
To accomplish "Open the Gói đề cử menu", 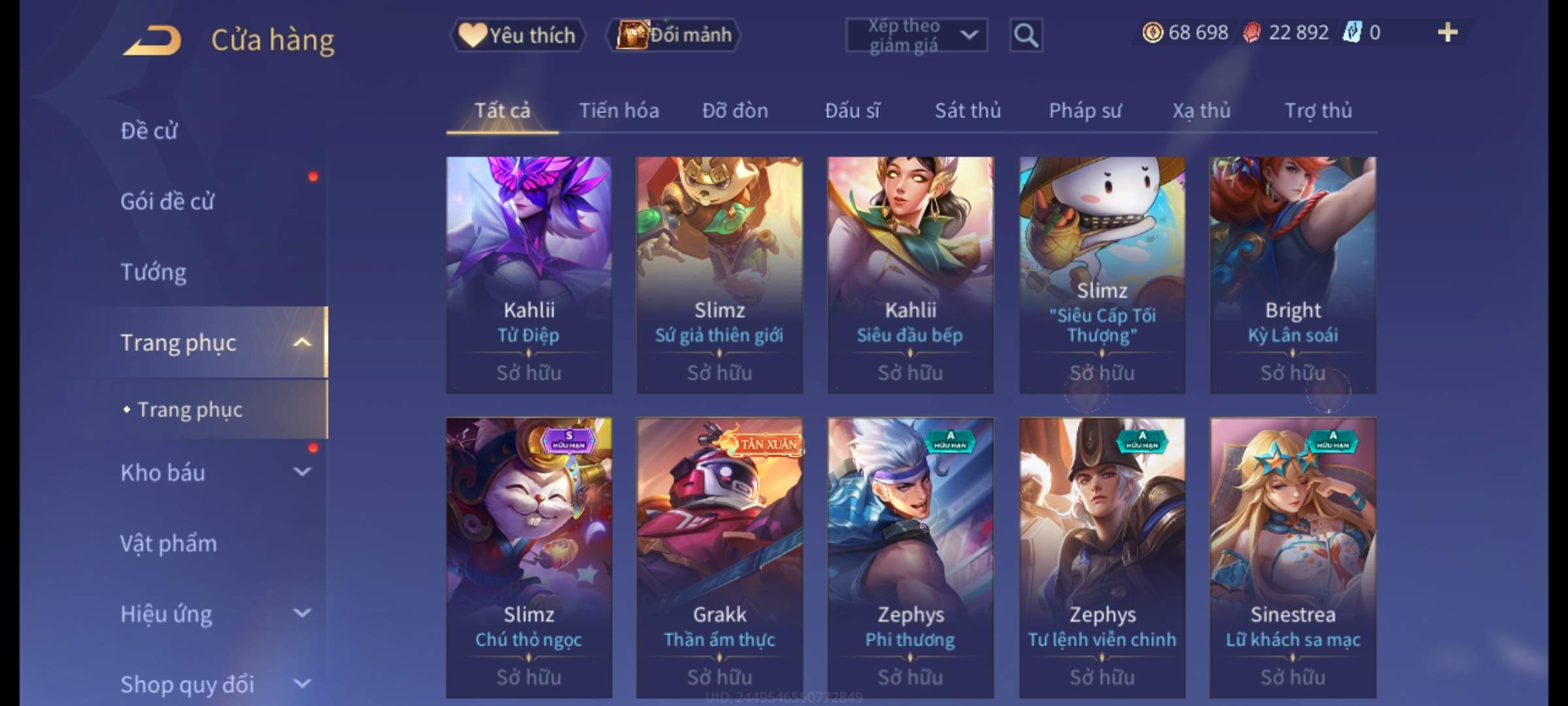I will [167, 201].
